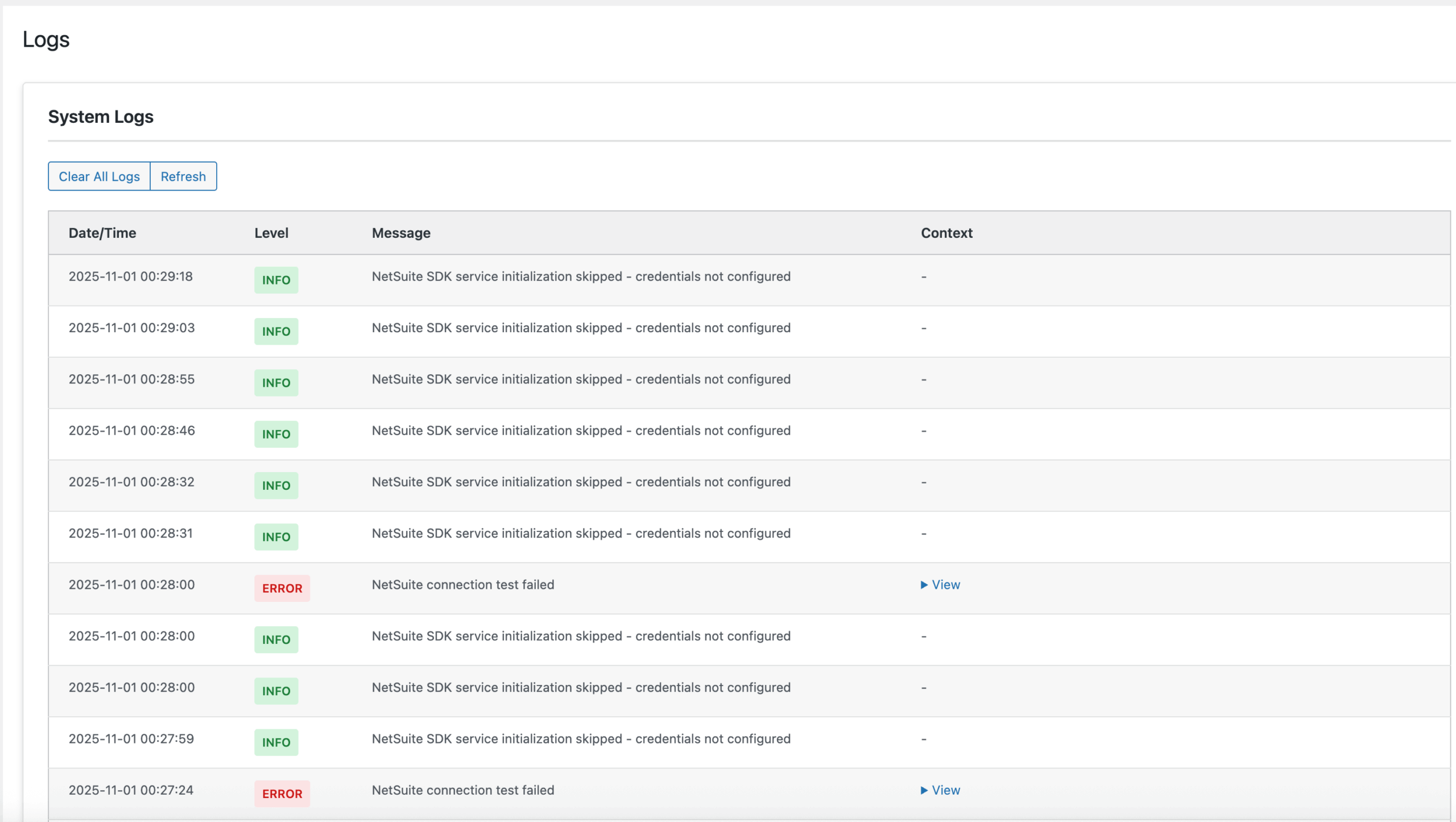Click the Clear All Logs button
1456x822 pixels.
[x=98, y=176]
